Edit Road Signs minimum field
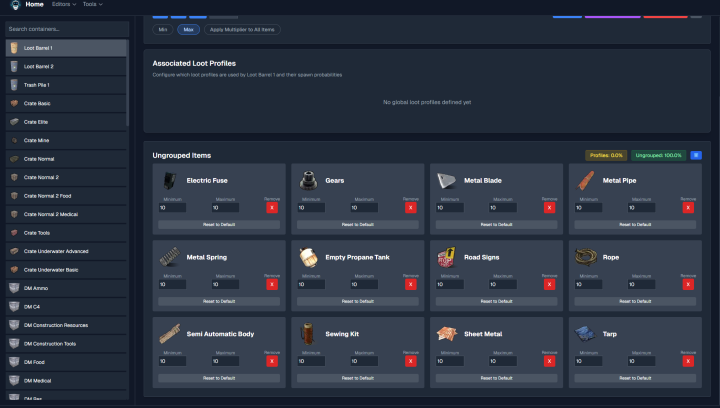 pos(450,285)
